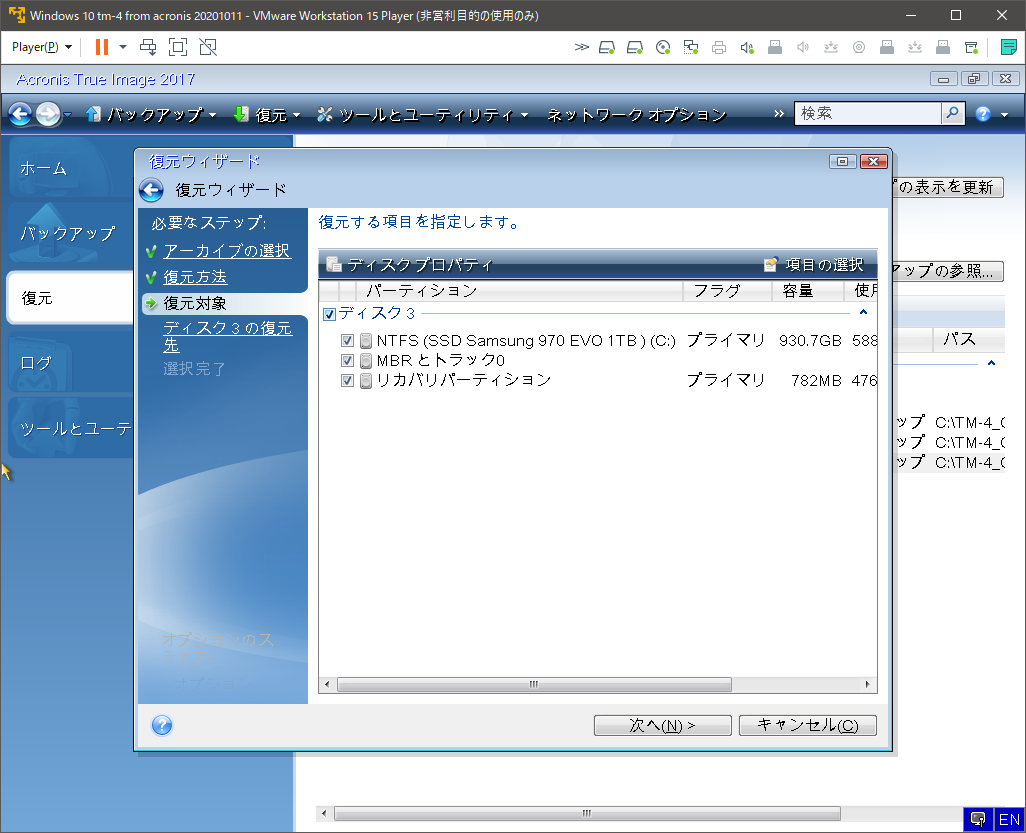Click partition list scroll right arrow

(x=868, y=684)
